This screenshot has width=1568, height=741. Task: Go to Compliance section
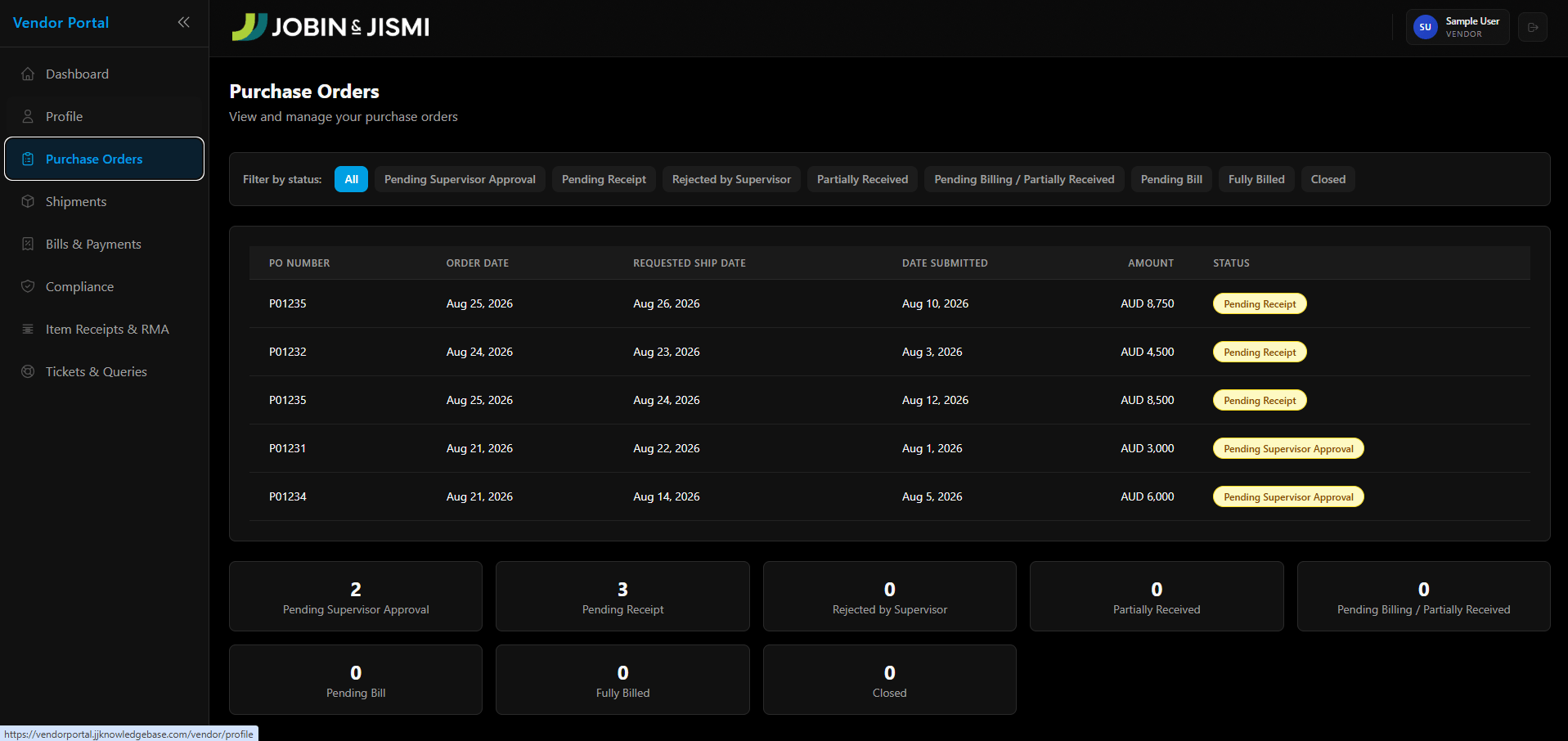(104, 286)
